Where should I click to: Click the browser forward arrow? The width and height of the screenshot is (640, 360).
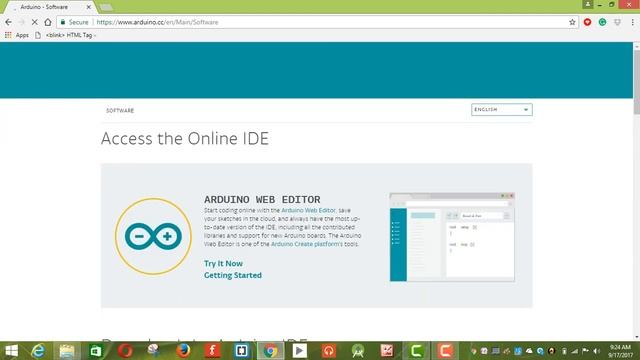22,22
